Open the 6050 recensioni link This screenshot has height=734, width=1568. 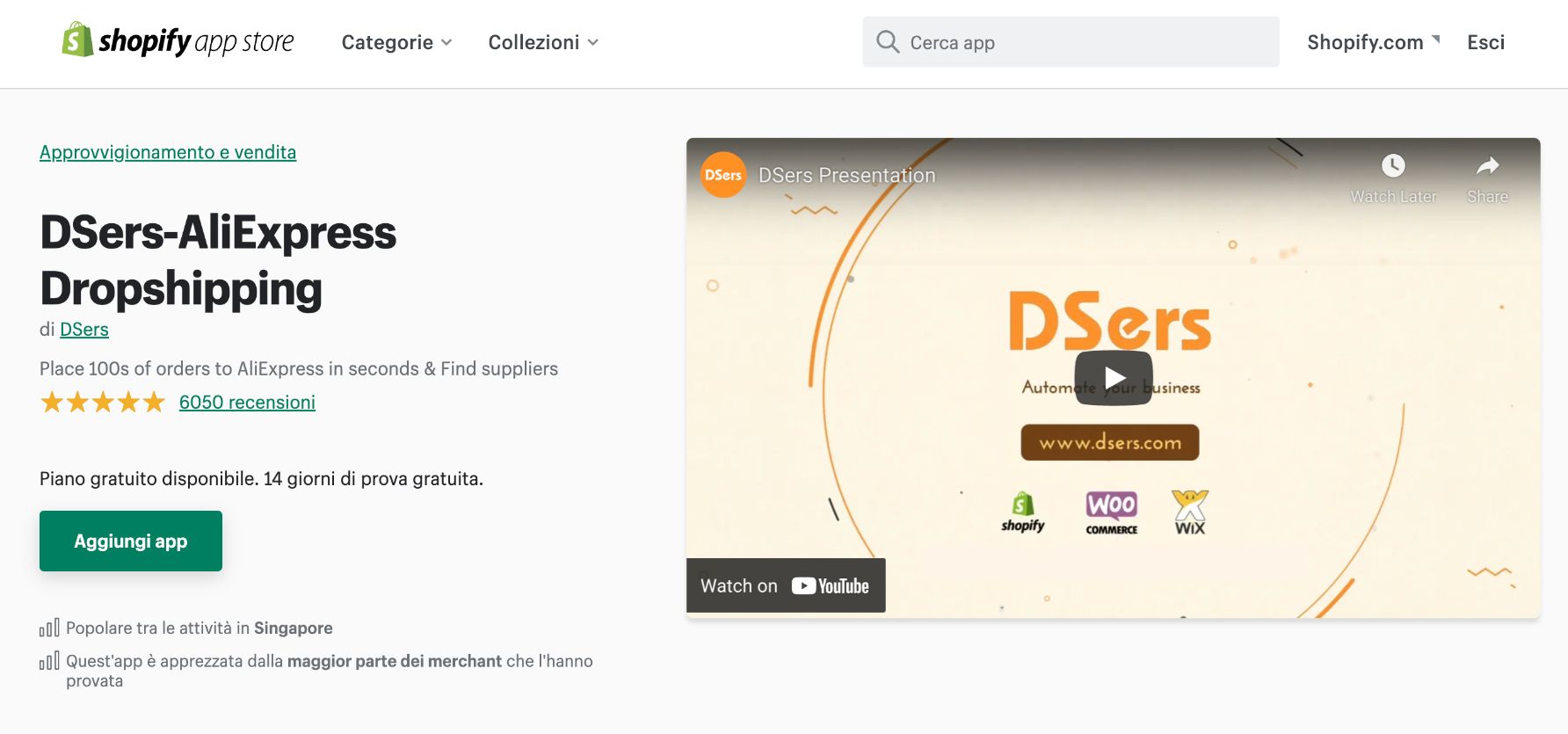(247, 403)
